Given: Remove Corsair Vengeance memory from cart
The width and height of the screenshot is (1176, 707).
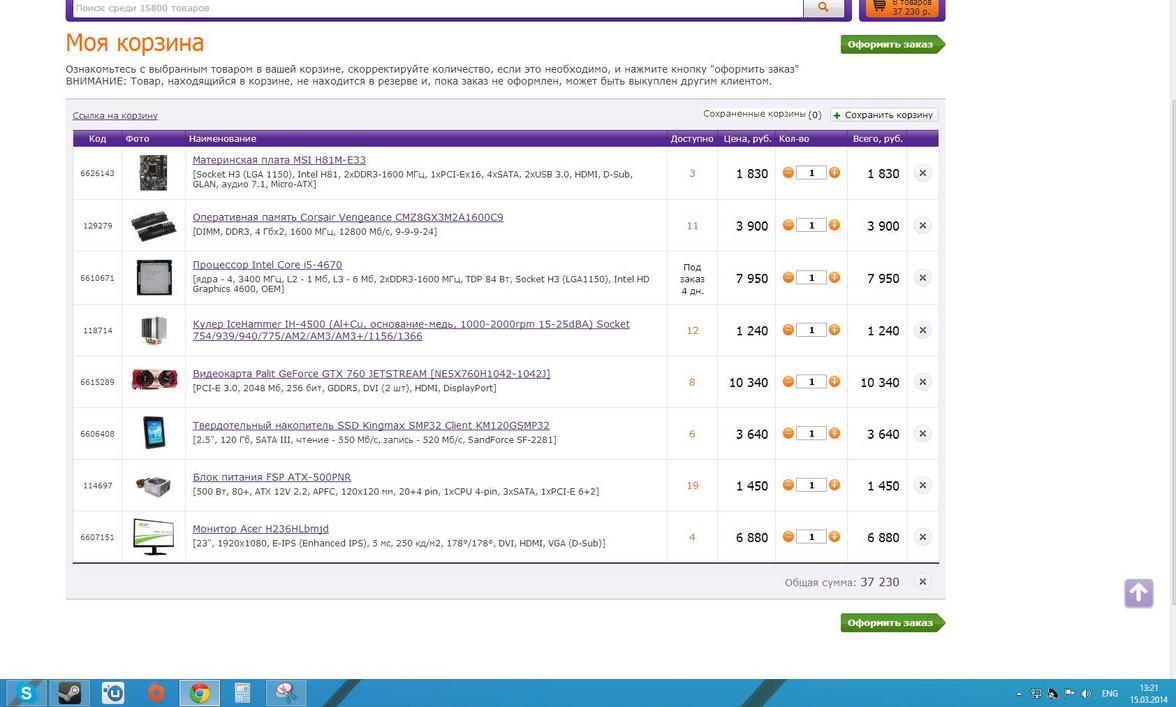Looking at the screenshot, I should 922,226.
